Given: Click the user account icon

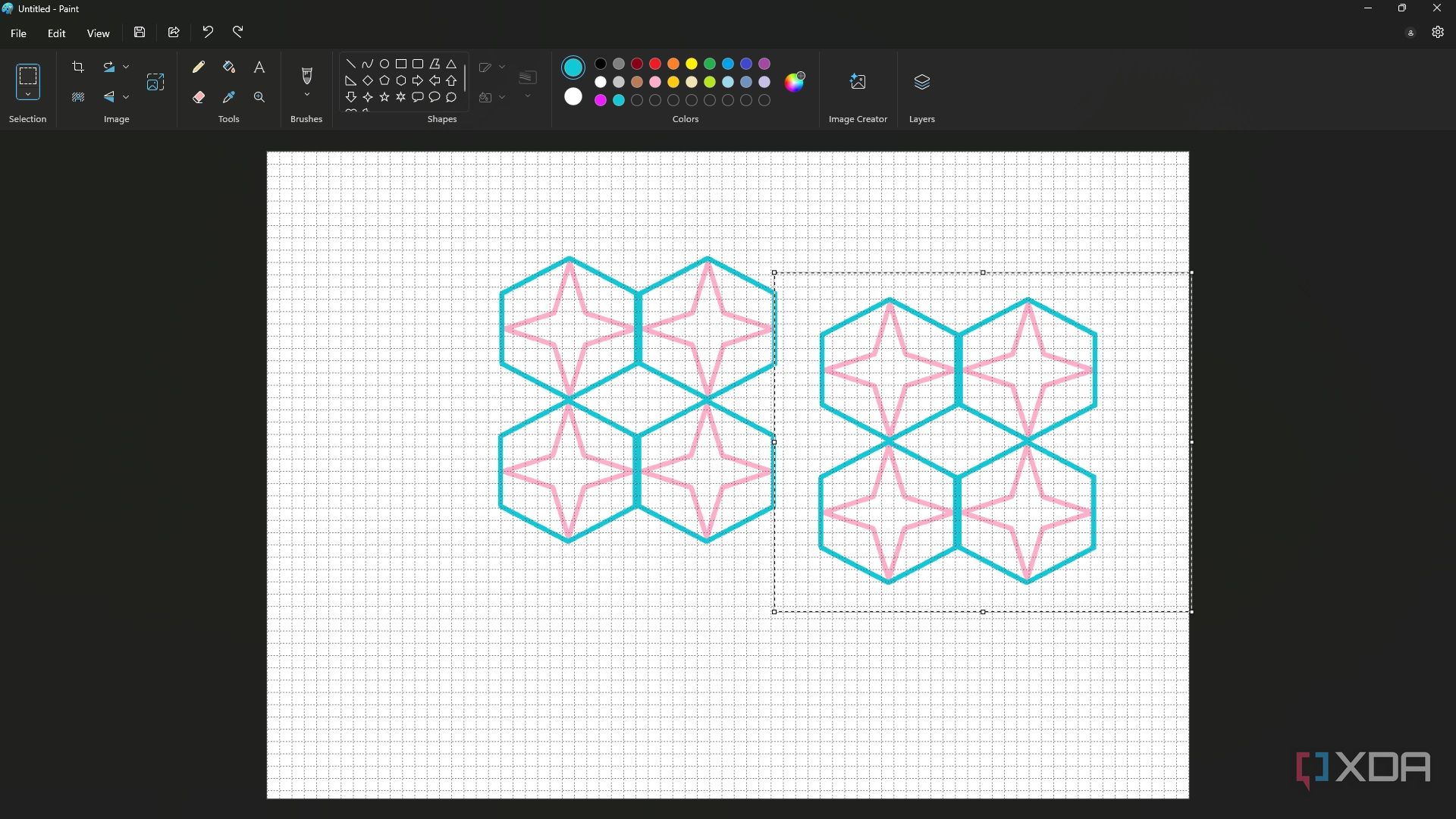Looking at the screenshot, I should point(1410,33).
